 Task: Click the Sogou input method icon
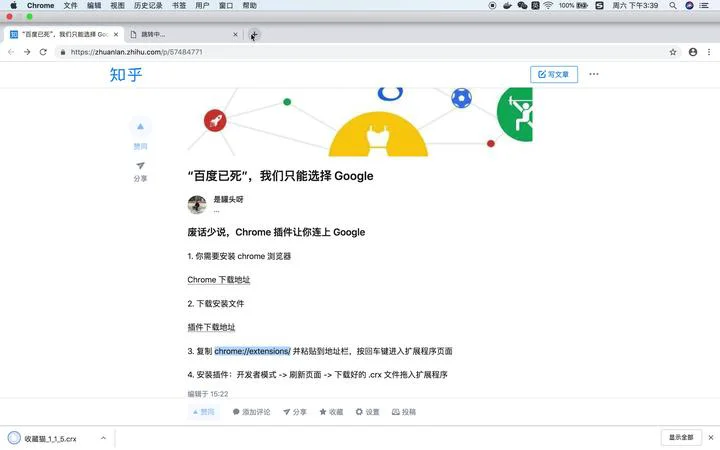[x=599, y=6]
